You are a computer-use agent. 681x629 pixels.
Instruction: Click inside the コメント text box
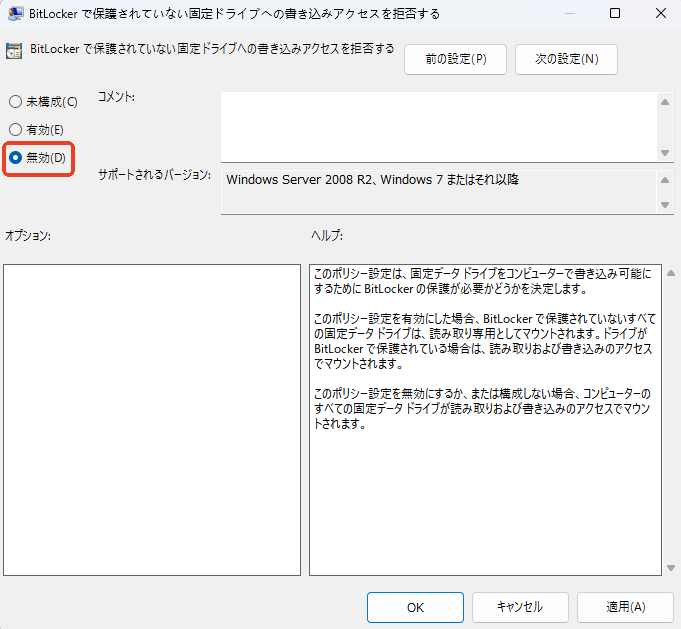click(439, 127)
